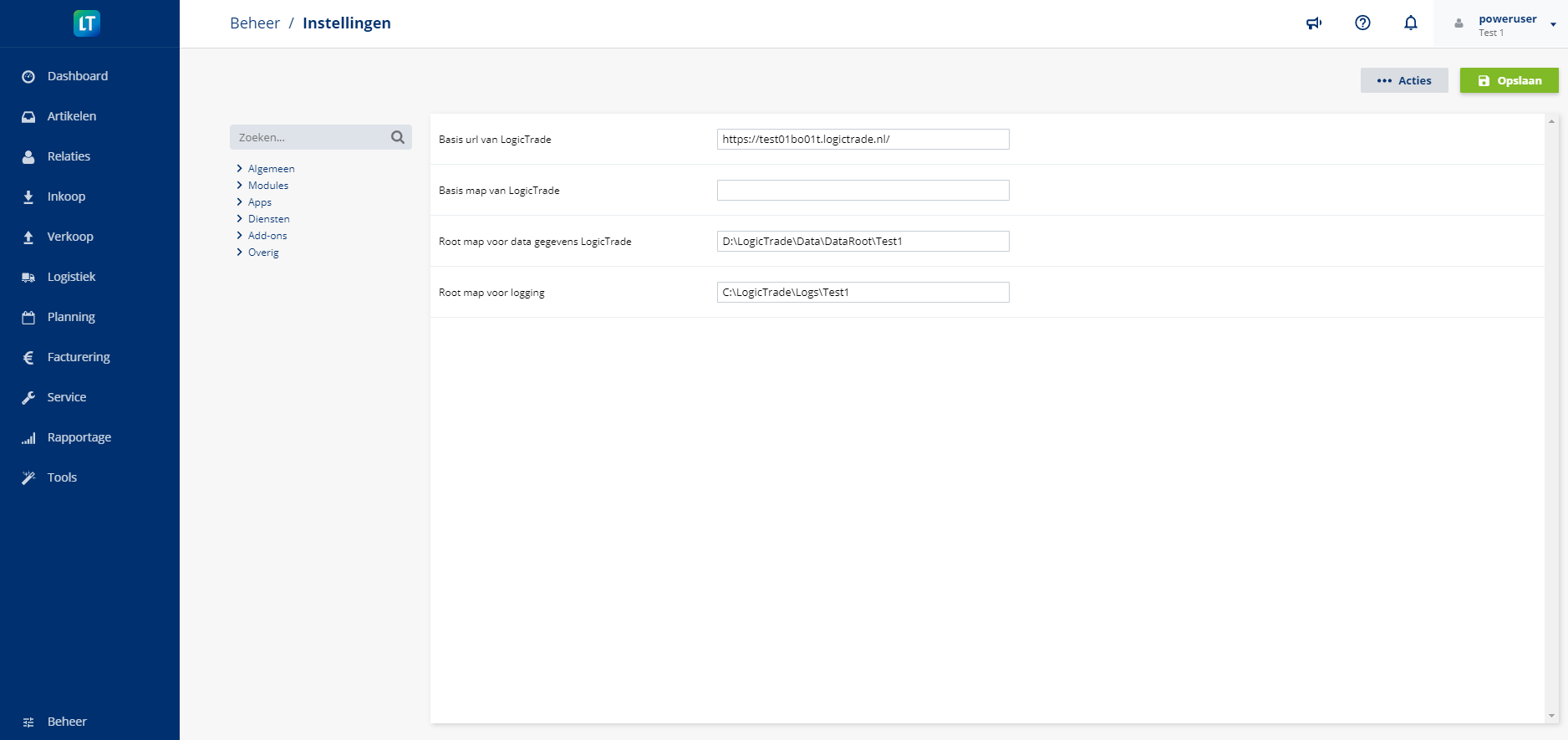
Task: Select the Add-ons tree label
Action: point(267,235)
